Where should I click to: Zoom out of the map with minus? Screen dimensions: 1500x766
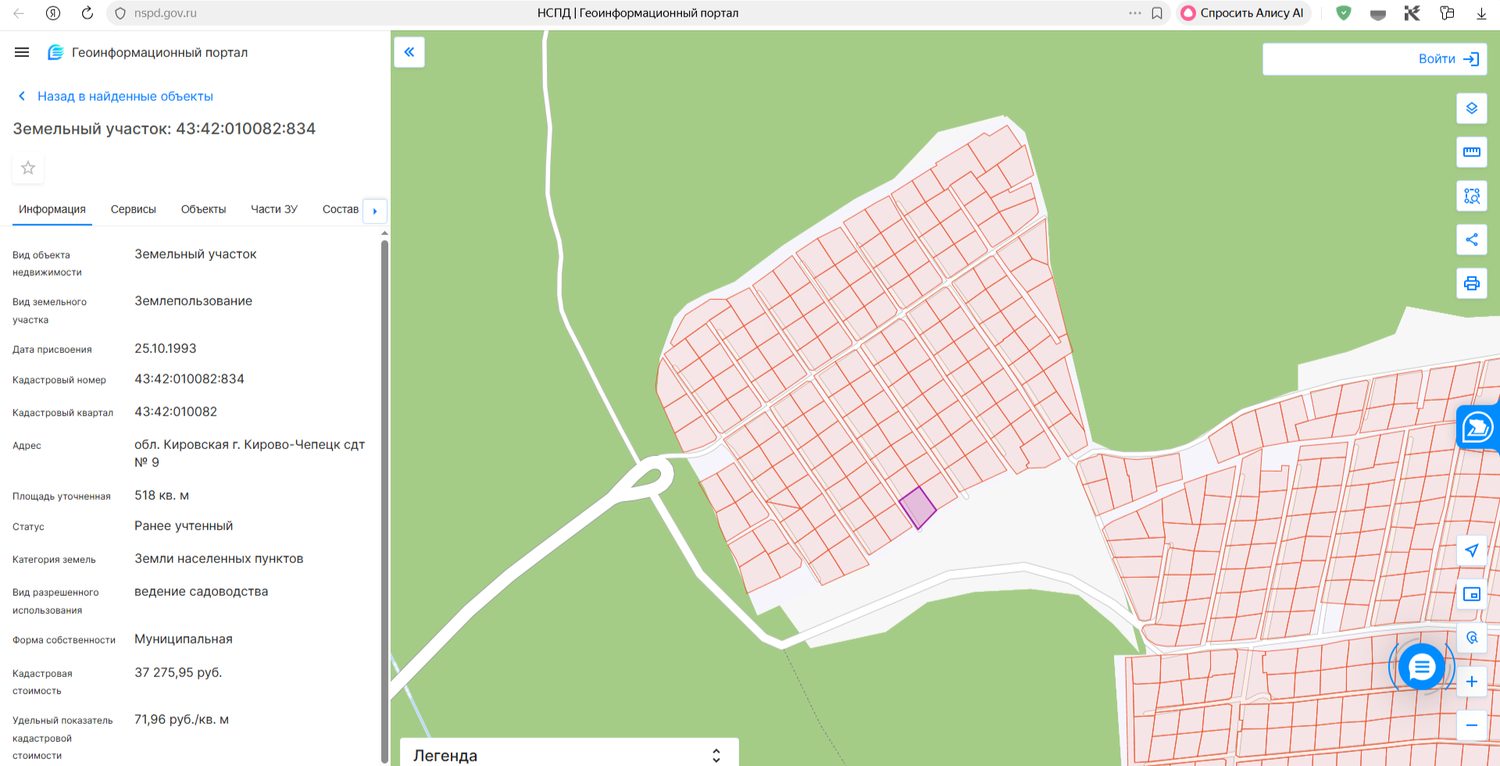click(x=1471, y=725)
